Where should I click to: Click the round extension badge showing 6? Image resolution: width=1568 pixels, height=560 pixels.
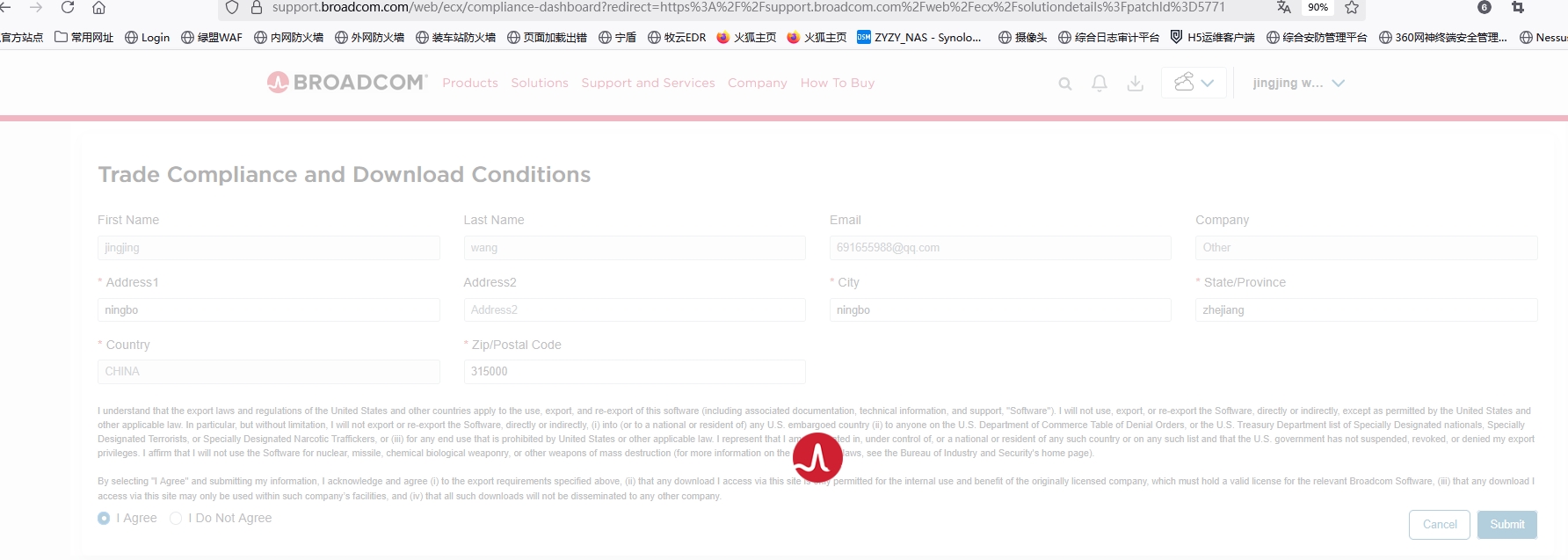[x=1485, y=7]
